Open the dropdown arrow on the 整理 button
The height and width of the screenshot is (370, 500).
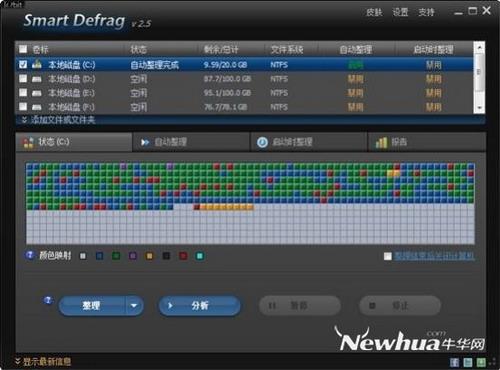point(134,305)
